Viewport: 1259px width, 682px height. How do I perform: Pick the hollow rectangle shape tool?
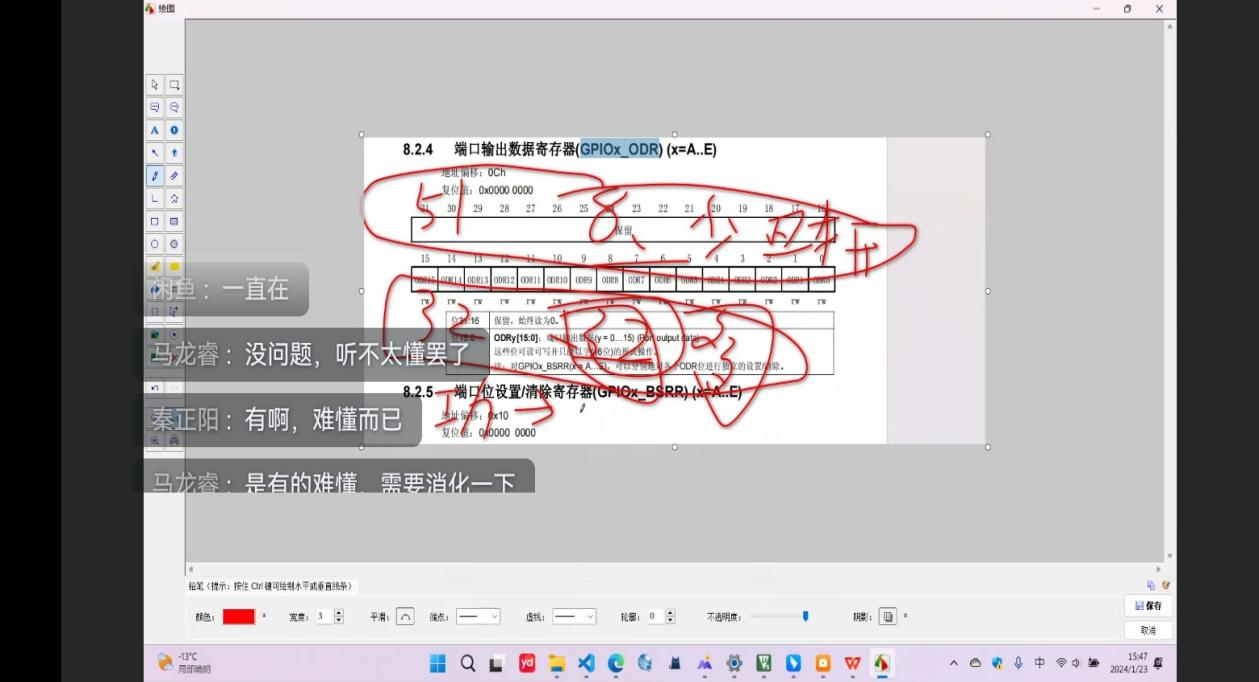pos(155,221)
